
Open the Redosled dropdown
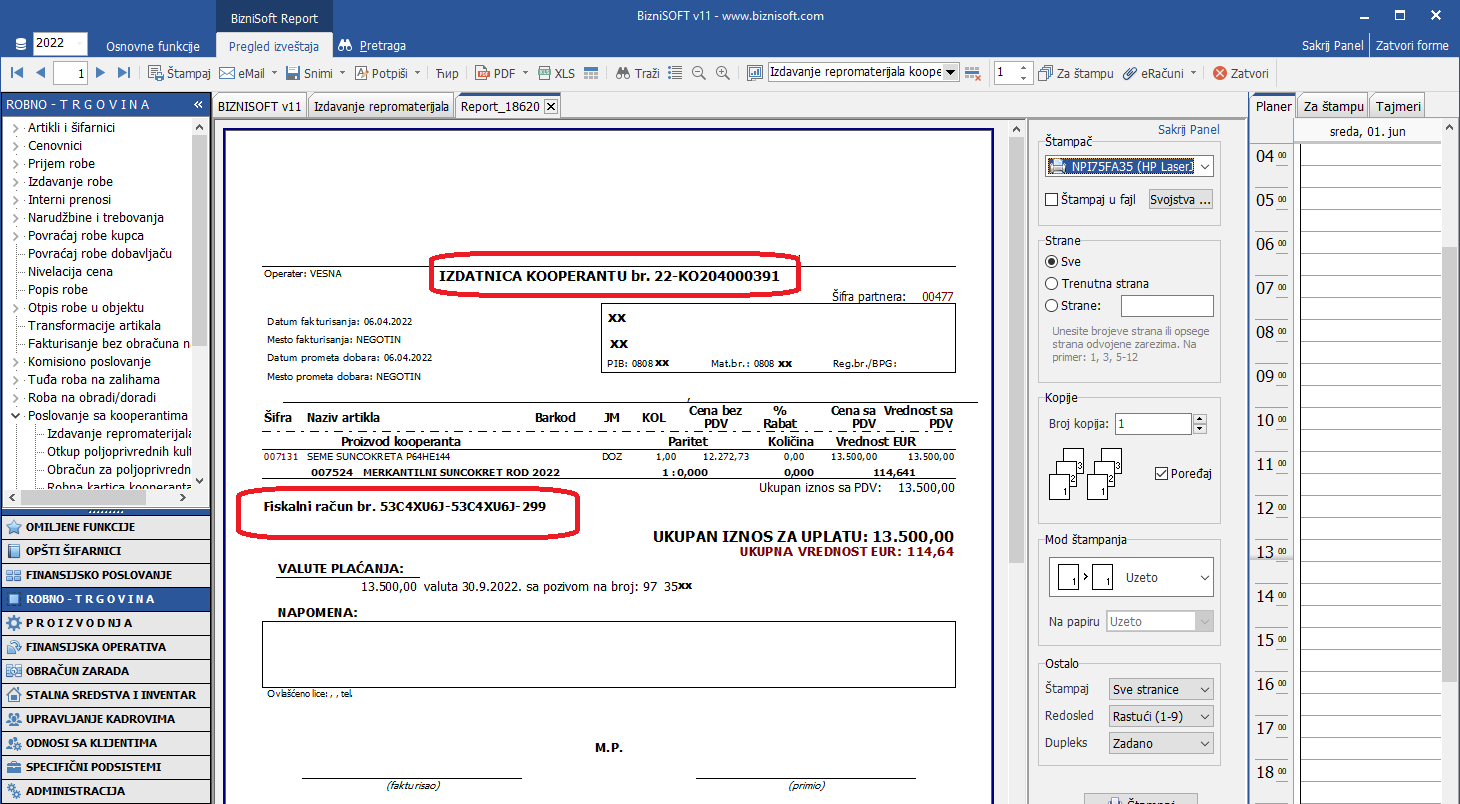(x=1161, y=716)
